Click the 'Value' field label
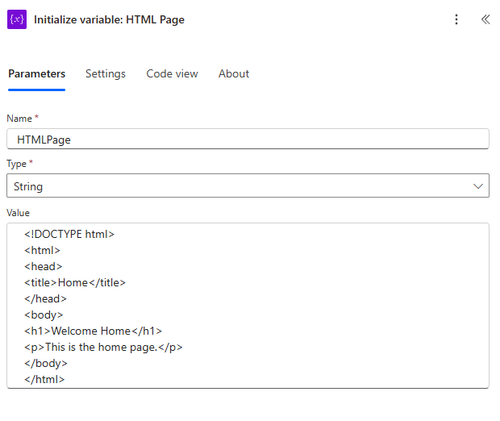The height and width of the screenshot is (421, 500). pyautogui.click(x=18, y=213)
